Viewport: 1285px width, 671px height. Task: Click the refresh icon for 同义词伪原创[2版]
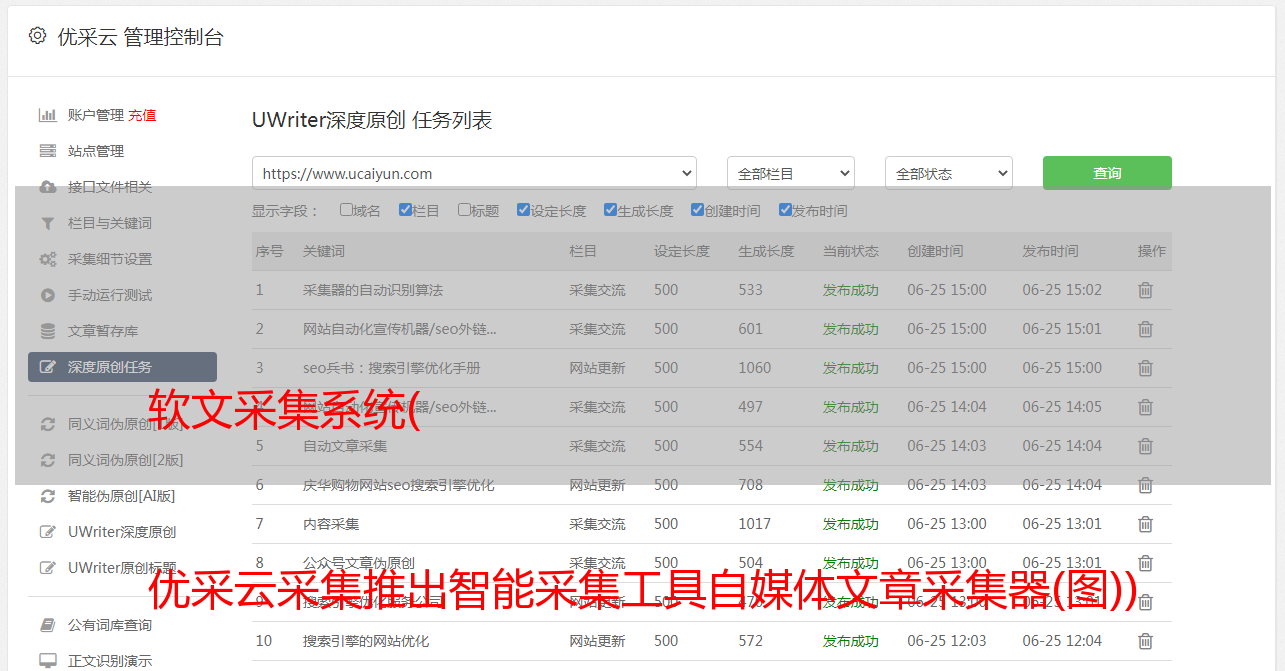pyautogui.click(x=47, y=460)
